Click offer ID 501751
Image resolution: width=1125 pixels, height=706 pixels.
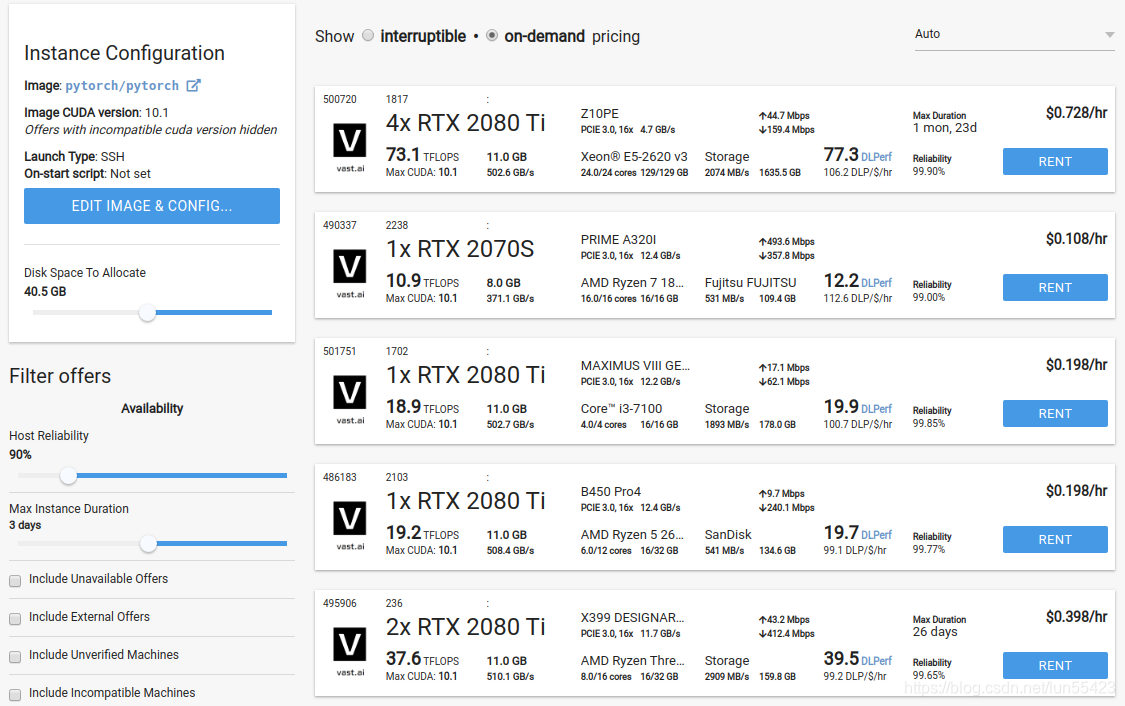pyautogui.click(x=339, y=351)
